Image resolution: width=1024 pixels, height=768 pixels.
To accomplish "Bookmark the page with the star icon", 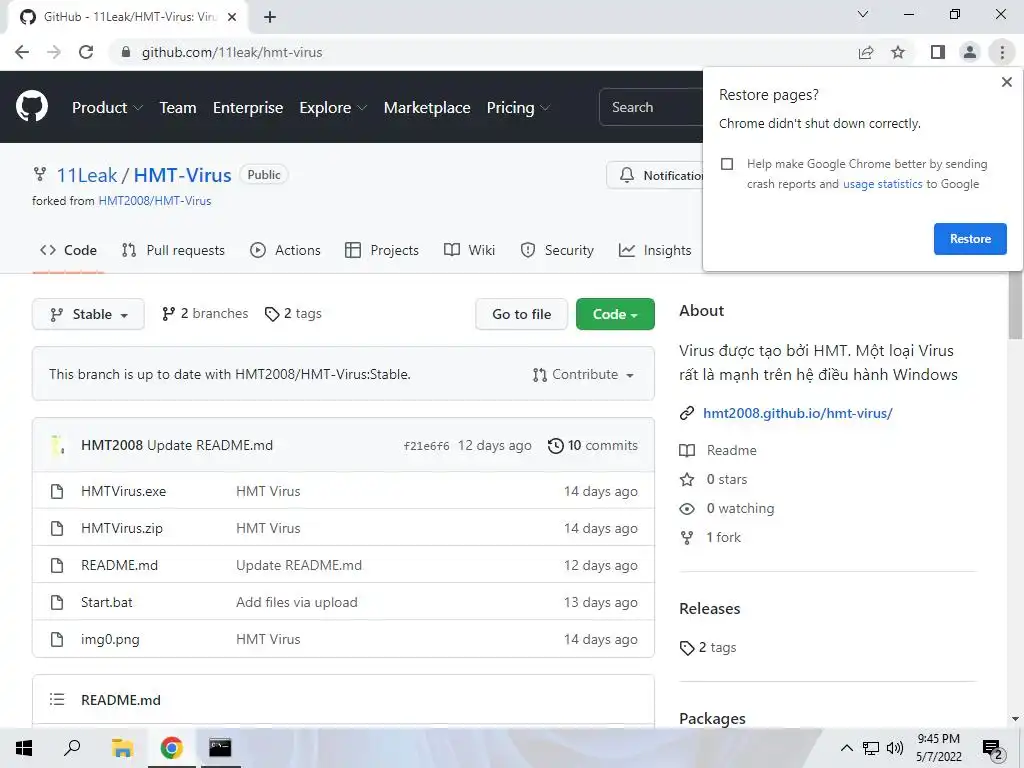I will [x=898, y=52].
